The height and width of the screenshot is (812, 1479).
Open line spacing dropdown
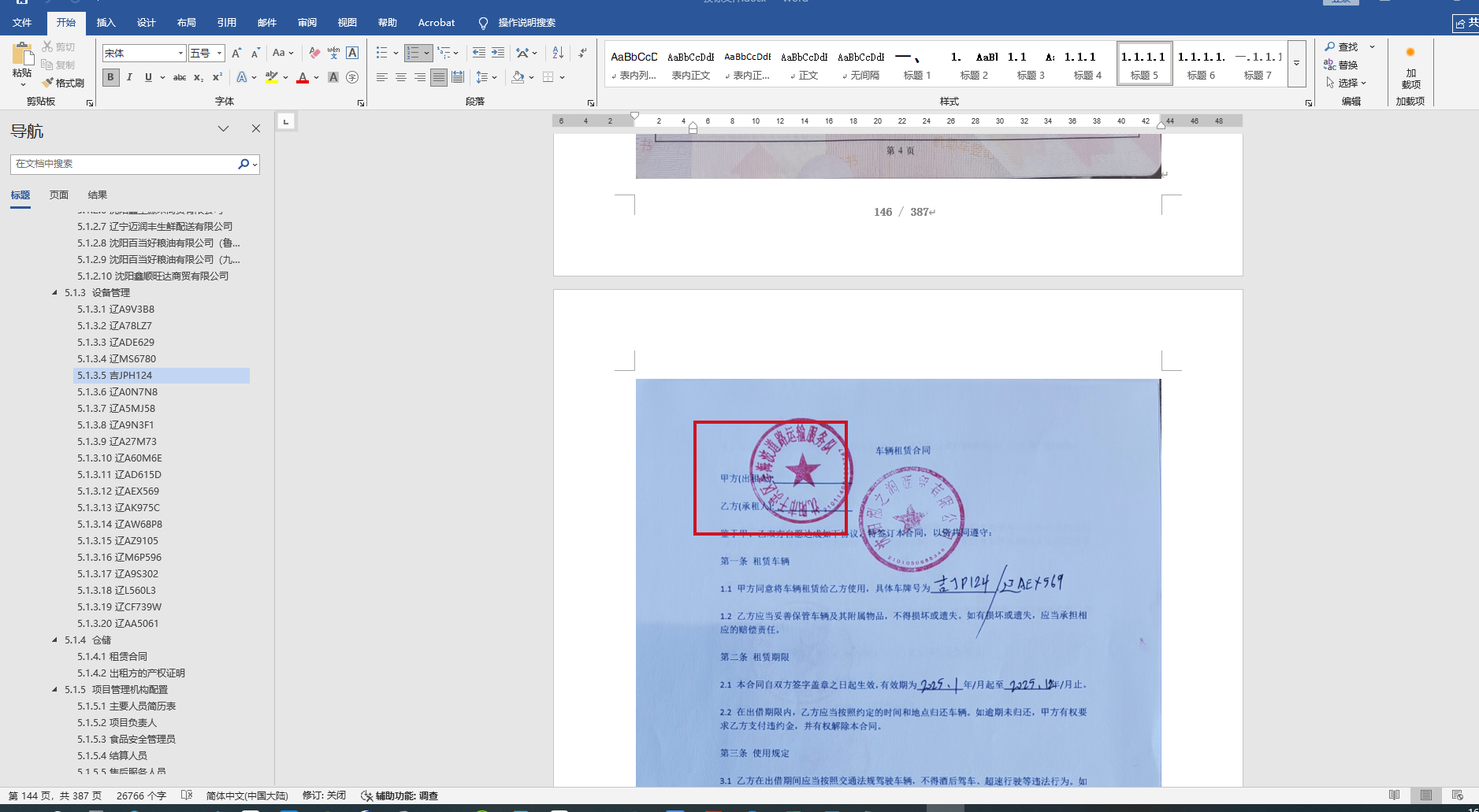coord(485,77)
